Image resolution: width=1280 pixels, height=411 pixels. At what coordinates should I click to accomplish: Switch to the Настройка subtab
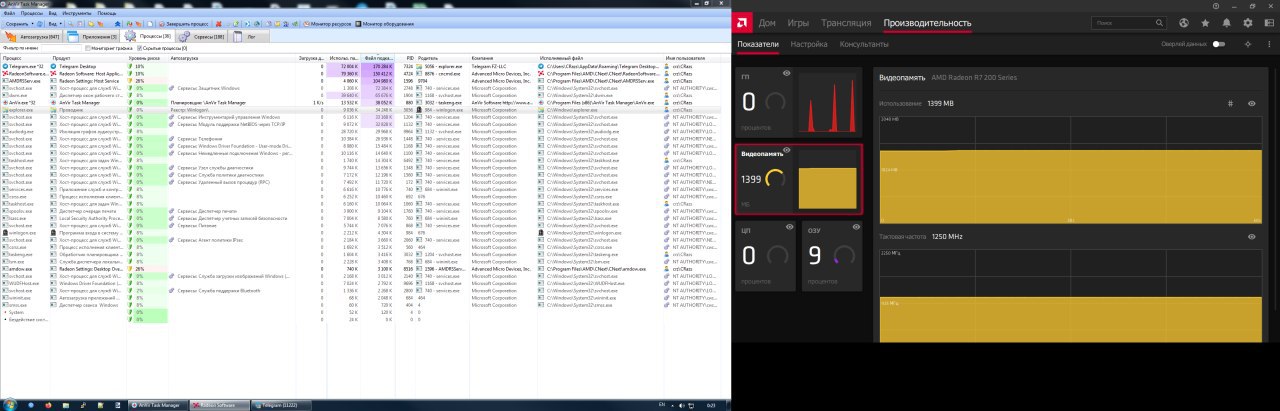pos(808,44)
